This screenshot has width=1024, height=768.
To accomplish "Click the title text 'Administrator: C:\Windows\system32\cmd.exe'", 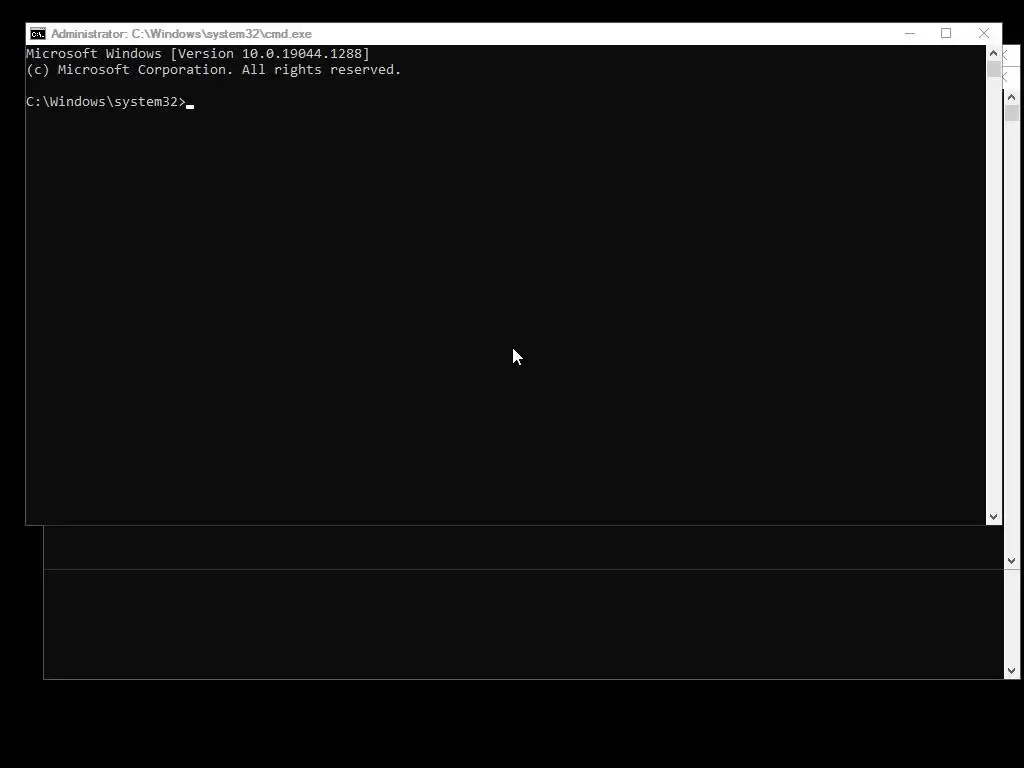I will tap(181, 34).
